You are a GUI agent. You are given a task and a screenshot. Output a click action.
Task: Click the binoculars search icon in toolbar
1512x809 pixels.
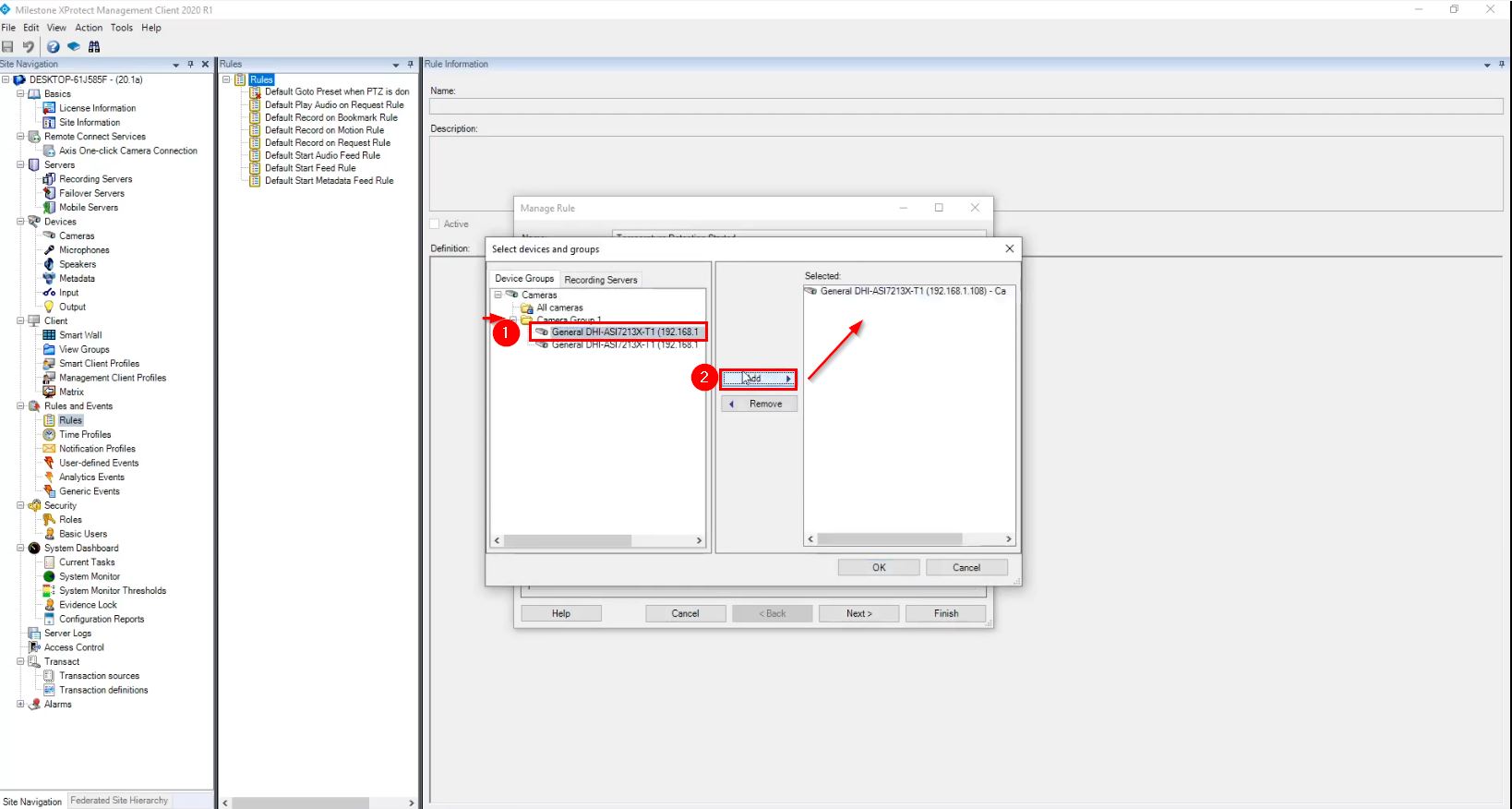pos(94,47)
